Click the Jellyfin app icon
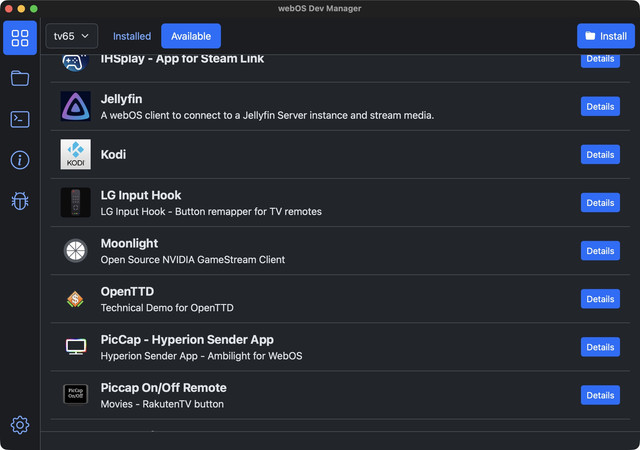640x450 pixels. (x=76, y=106)
